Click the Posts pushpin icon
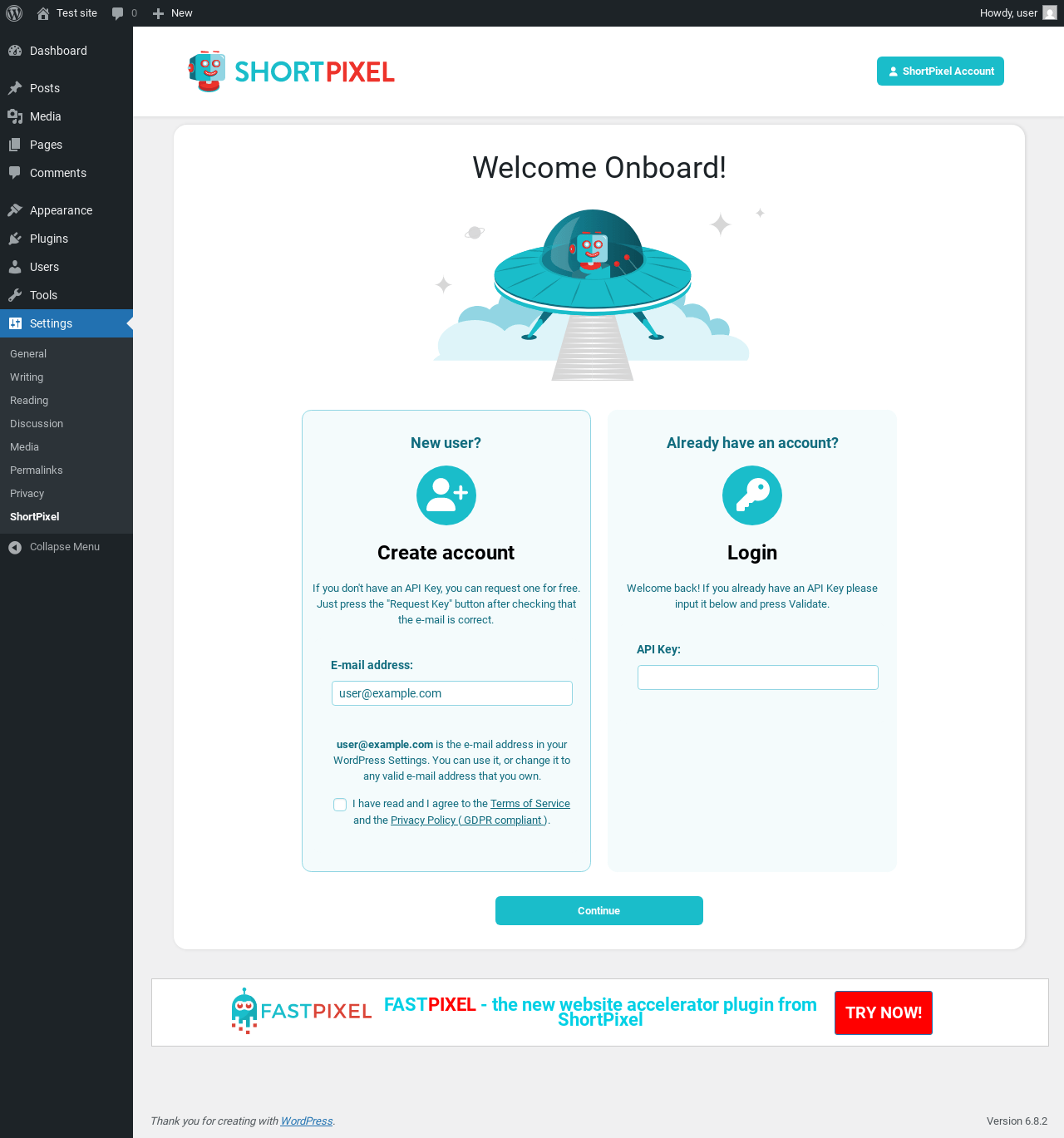This screenshot has height=1138, width=1064. 15,88
